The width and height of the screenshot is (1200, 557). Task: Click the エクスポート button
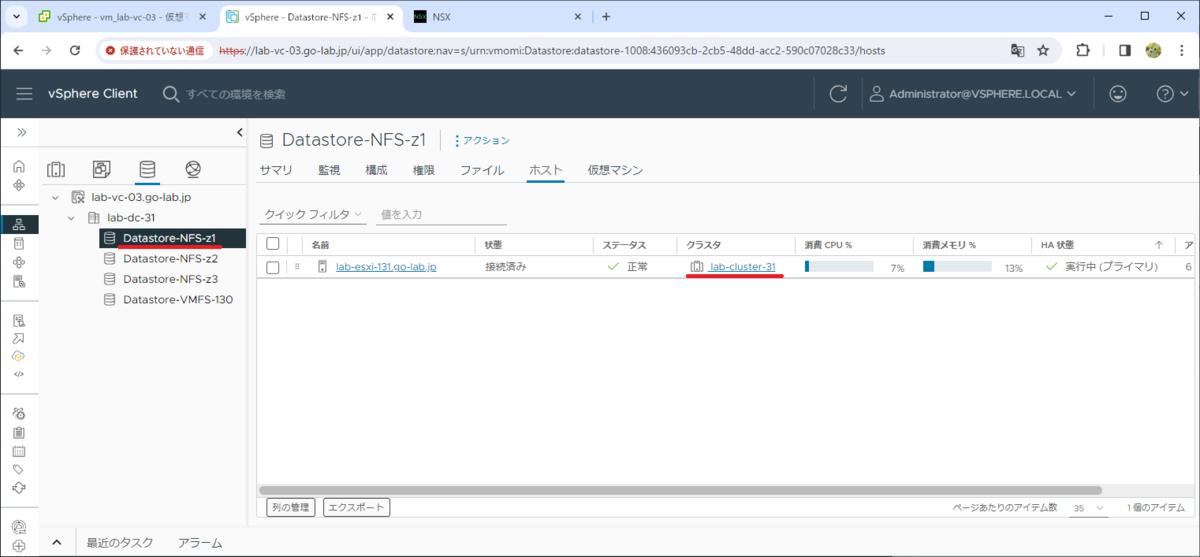tap(357, 508)
